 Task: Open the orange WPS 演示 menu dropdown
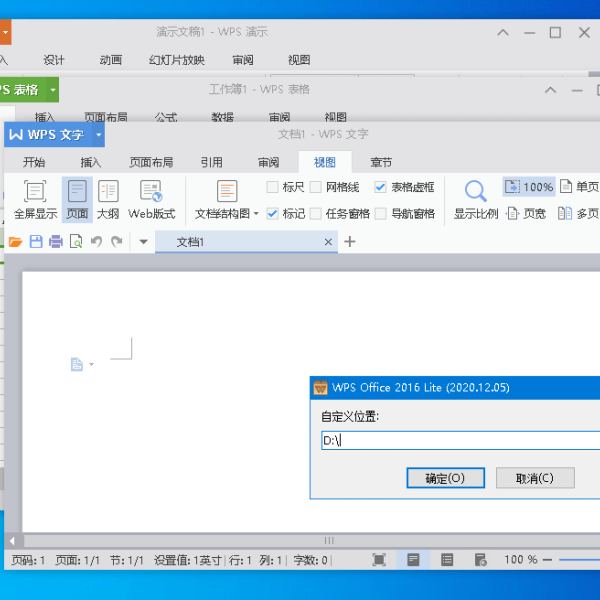point(5,33)
